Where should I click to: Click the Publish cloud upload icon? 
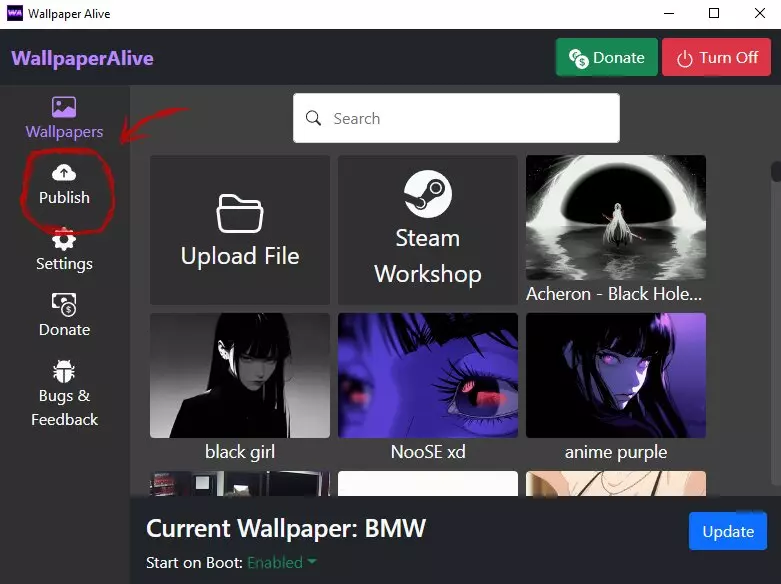[64, 173]
